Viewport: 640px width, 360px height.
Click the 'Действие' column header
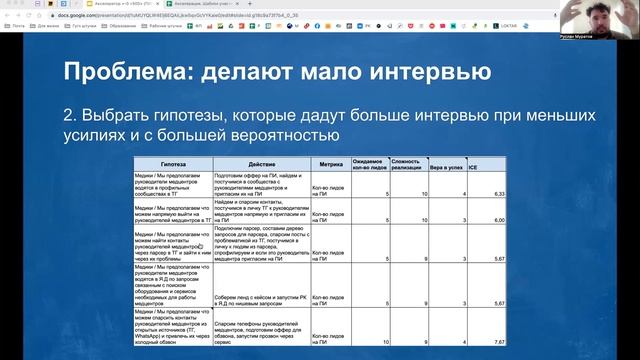[x=262, y=164]
